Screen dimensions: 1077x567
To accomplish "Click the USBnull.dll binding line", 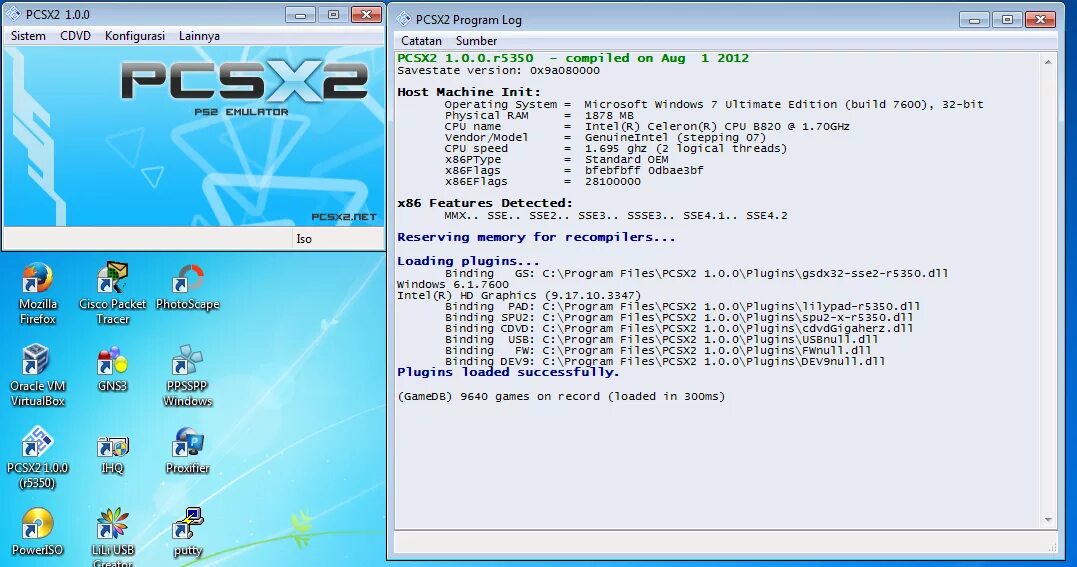I will tap(661, 340).
